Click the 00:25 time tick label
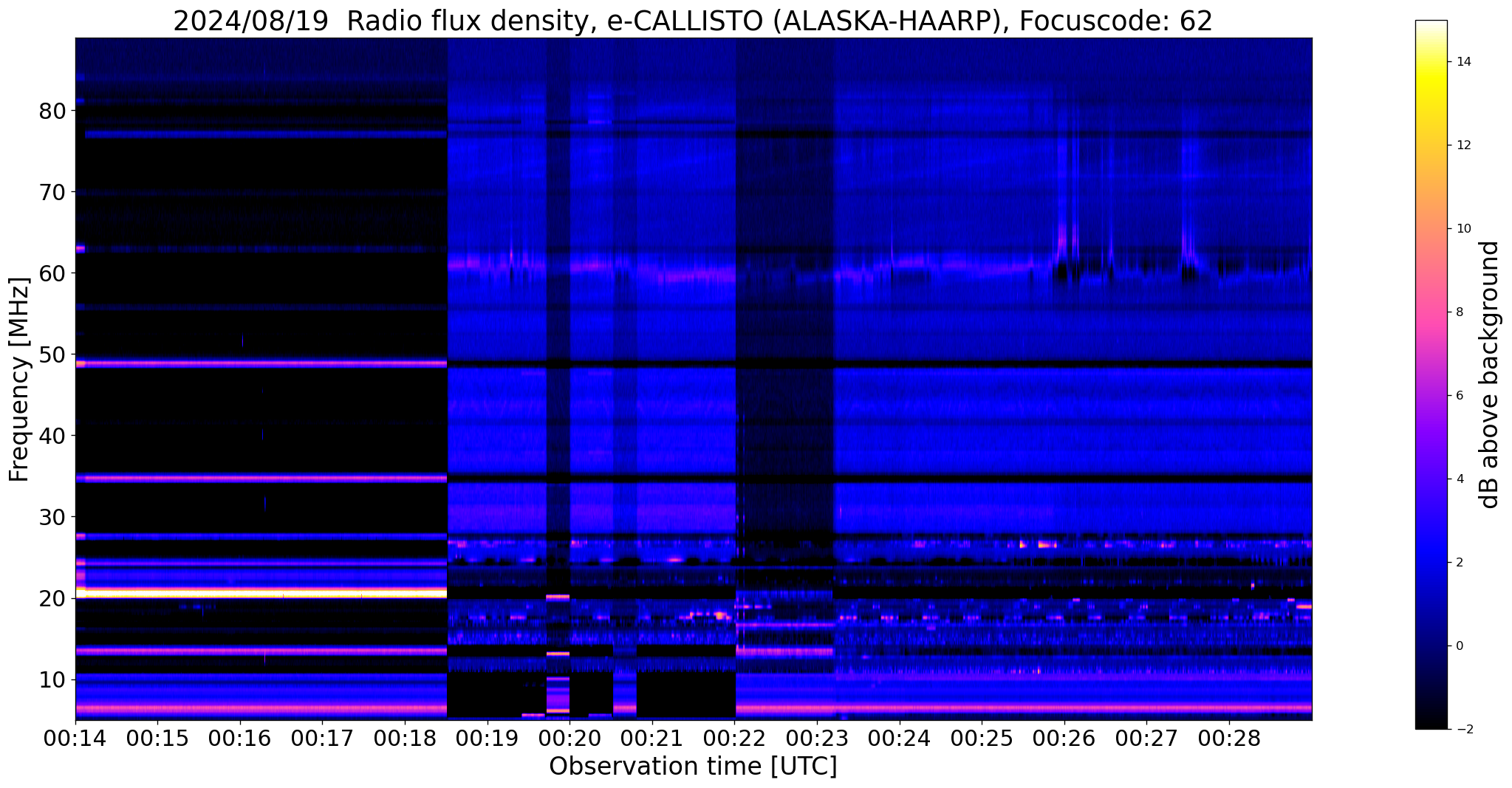Image resolution: width=1512 pixels, height=788 pixels. [x=981, y=738]
